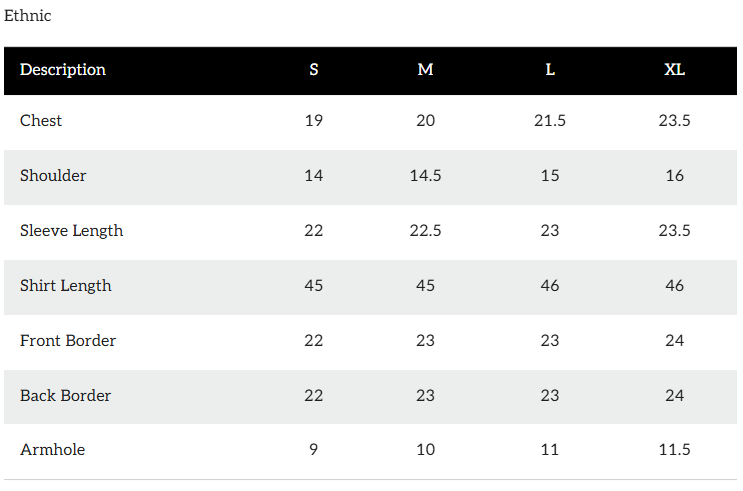Viewport: 743px width, 491px height.
Task: Click Shoulder value 14.5 for size M
Action: 425,176
